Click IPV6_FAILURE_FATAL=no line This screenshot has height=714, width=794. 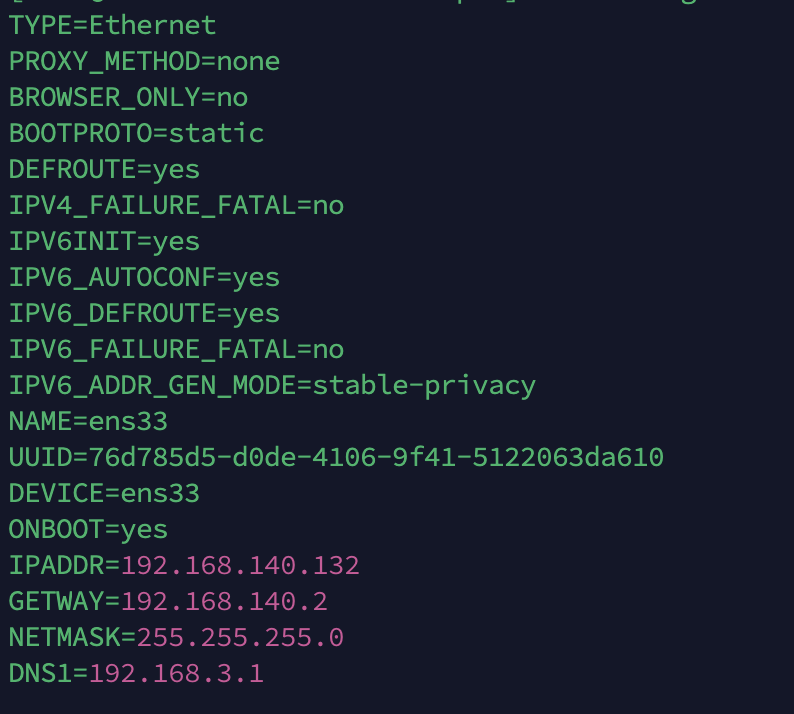176,349
